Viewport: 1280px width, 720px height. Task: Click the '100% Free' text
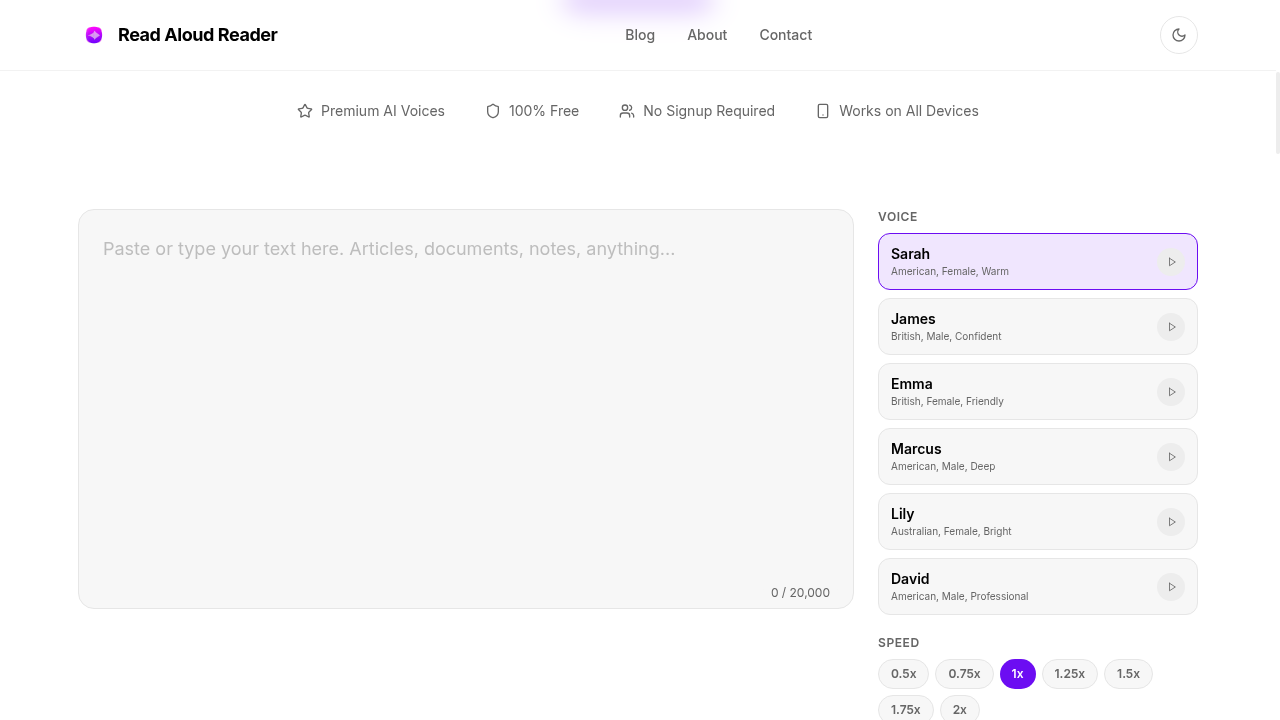[x=544, y=111]
